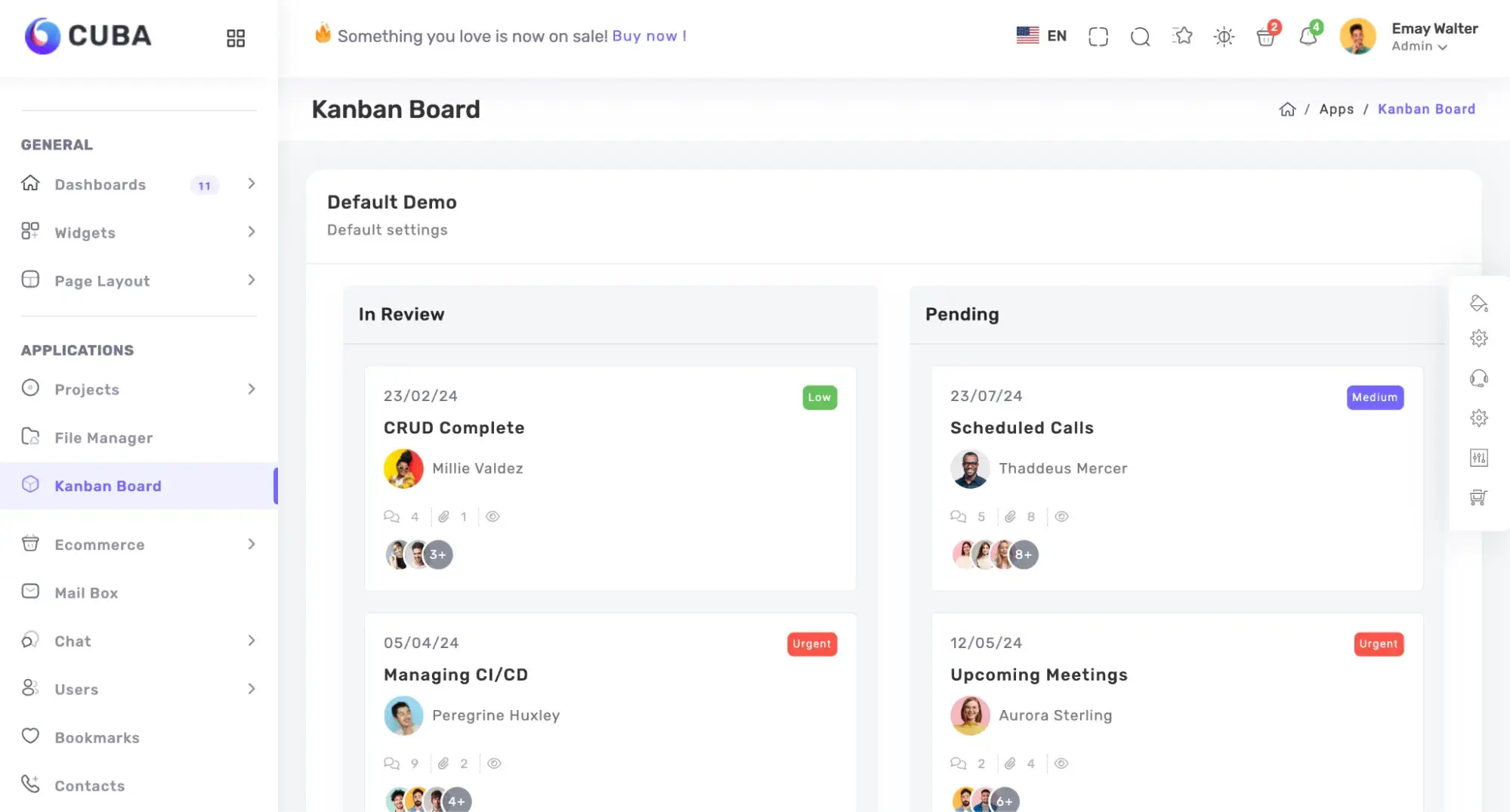Click the Projects icon in the sidebar
The image size is (1510, 812).
coord(30,388)
